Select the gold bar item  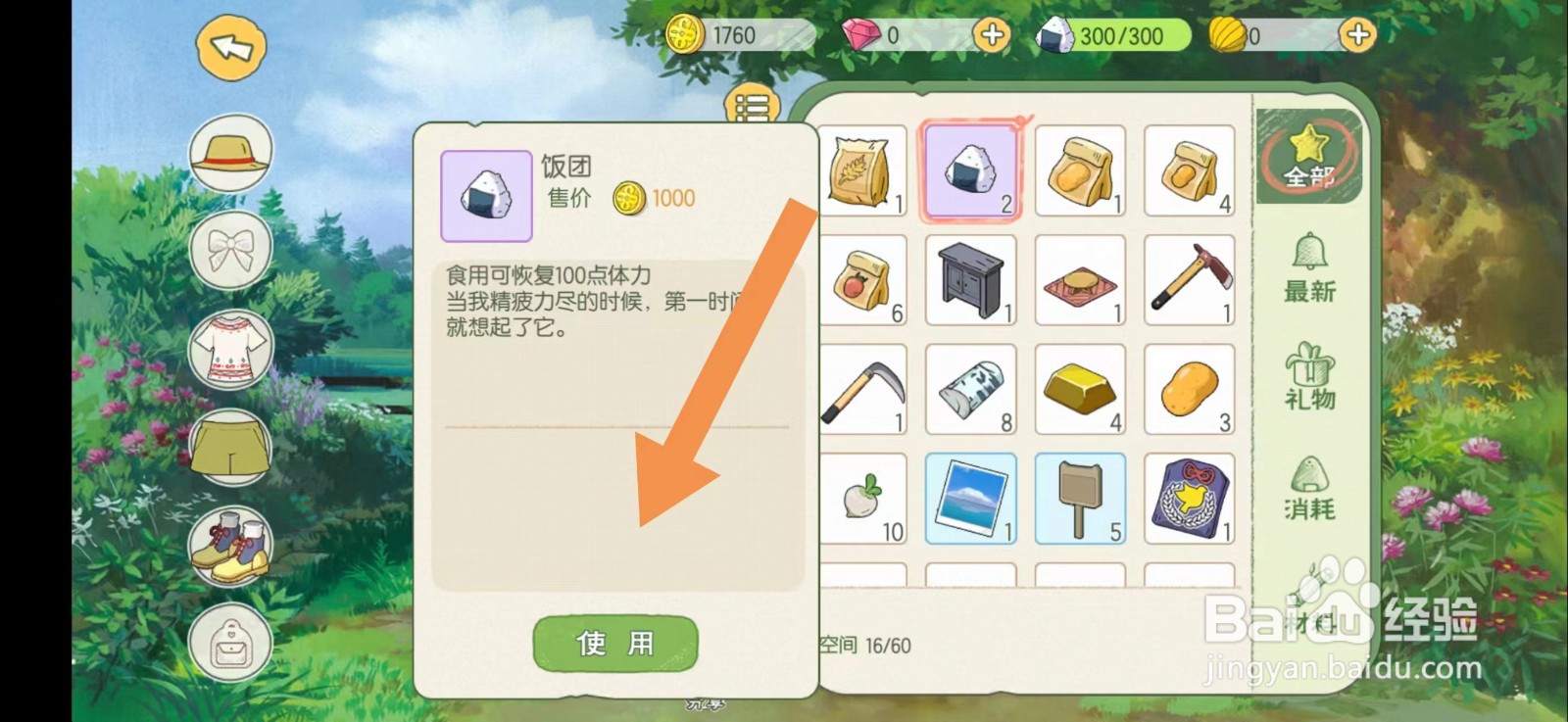[x=1080, y=390]
